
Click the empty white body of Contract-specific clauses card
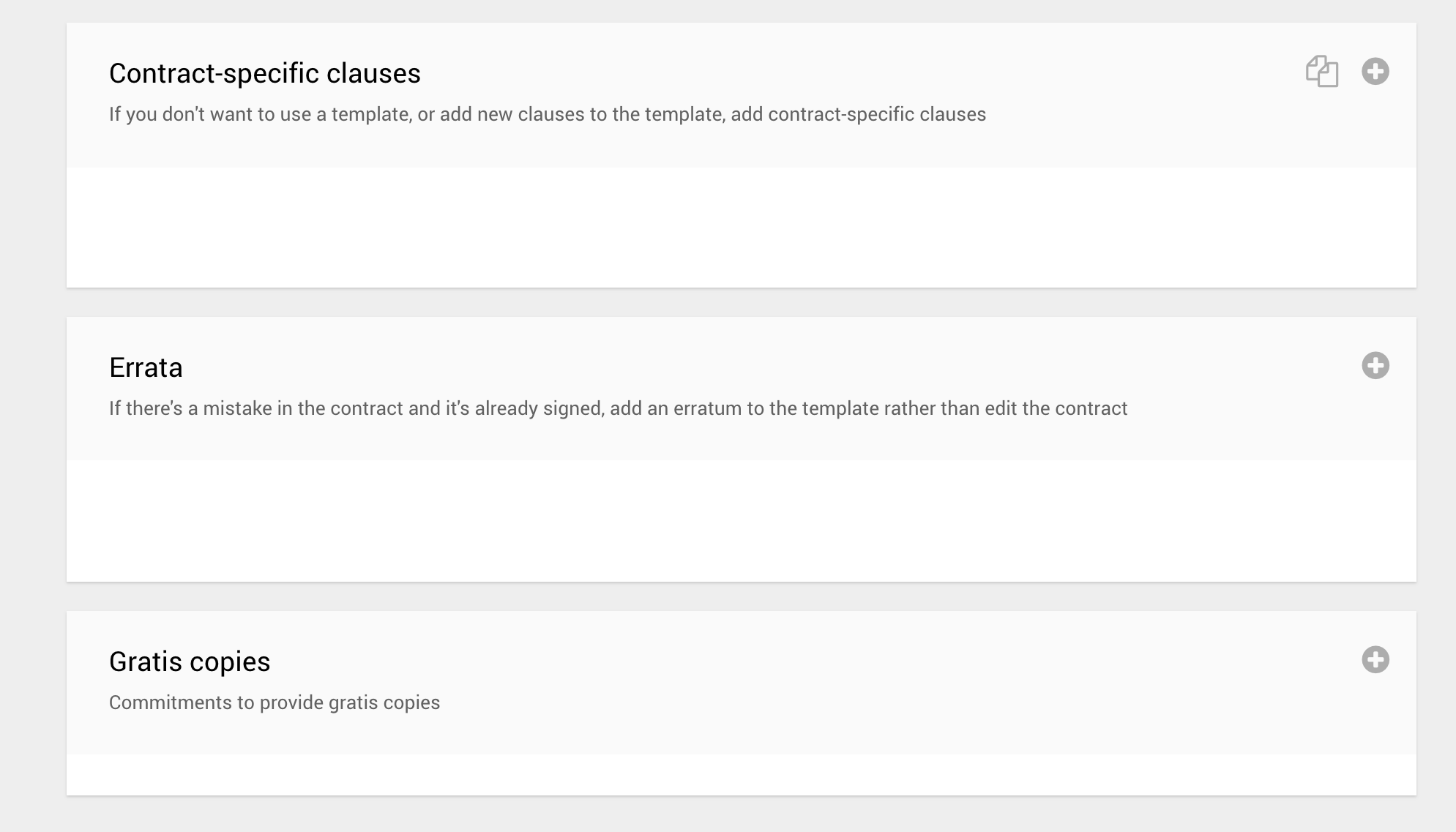(x=741, y=228)
